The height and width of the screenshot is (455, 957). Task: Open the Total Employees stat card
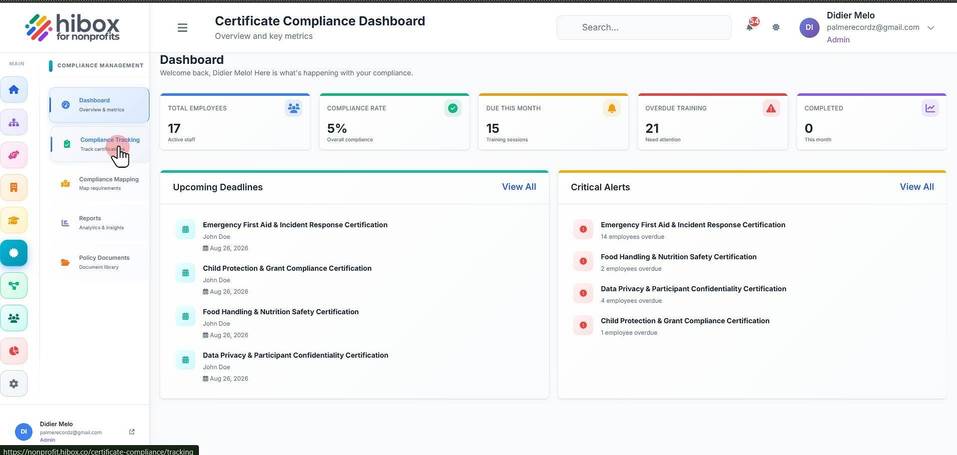pyautogui.click(x=235, y=122)
